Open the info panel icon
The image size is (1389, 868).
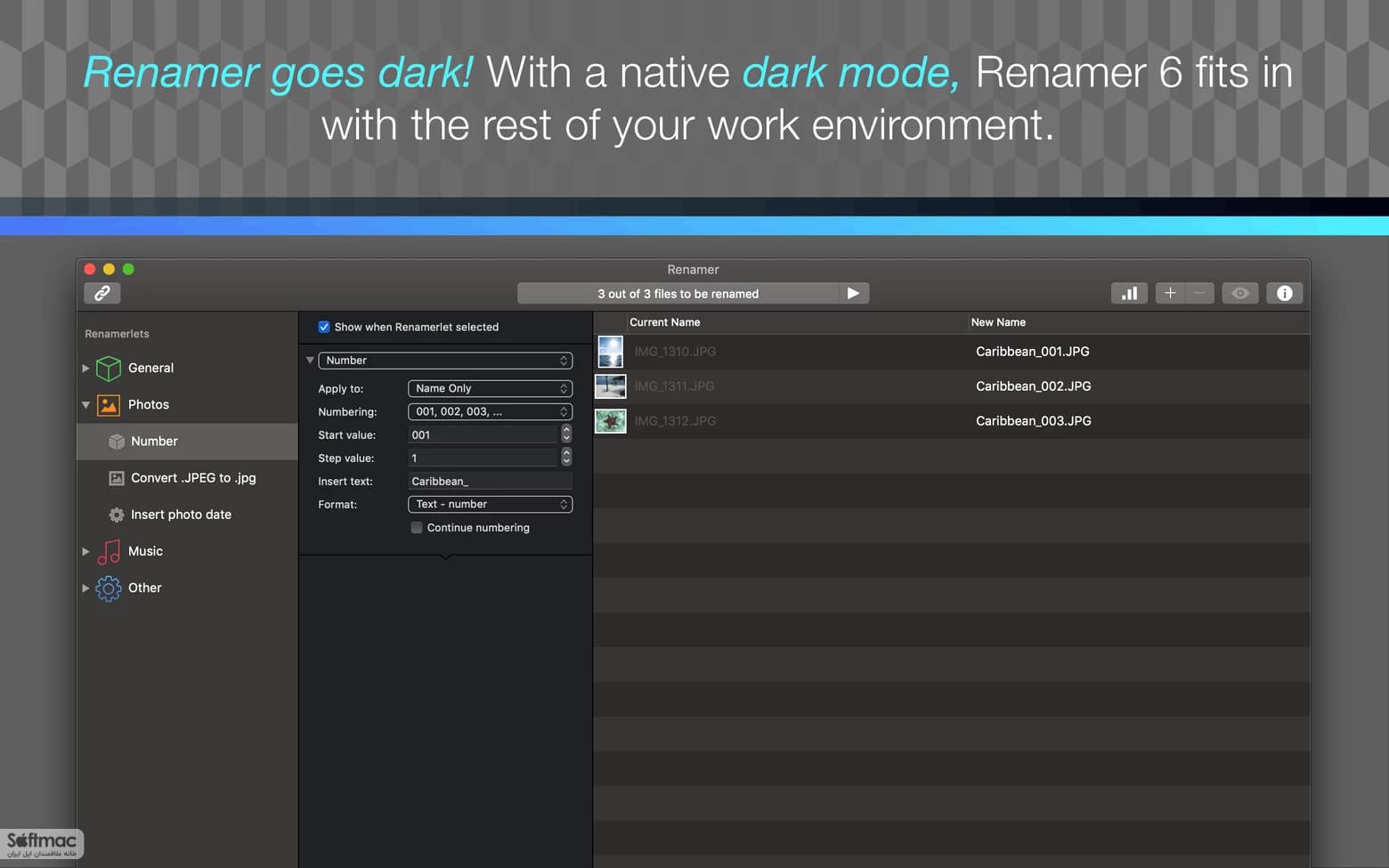coord(1285,293)
